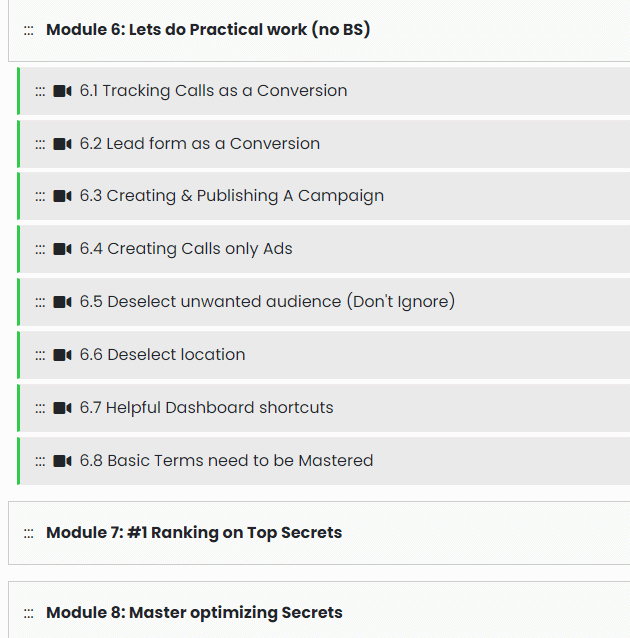Click video icon for 6.6 Deselect location
The image size is (630, 638).
pos(62,355)
